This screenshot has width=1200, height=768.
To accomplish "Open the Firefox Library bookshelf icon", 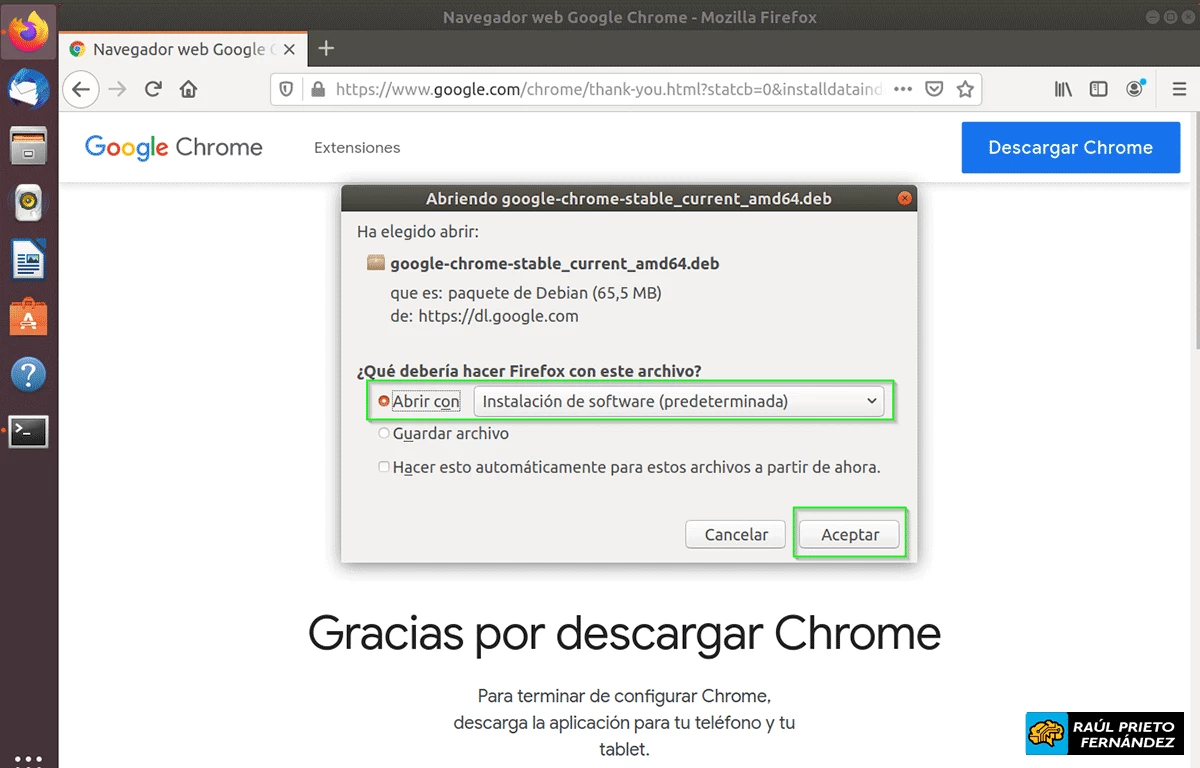I will click(1063, 89).
